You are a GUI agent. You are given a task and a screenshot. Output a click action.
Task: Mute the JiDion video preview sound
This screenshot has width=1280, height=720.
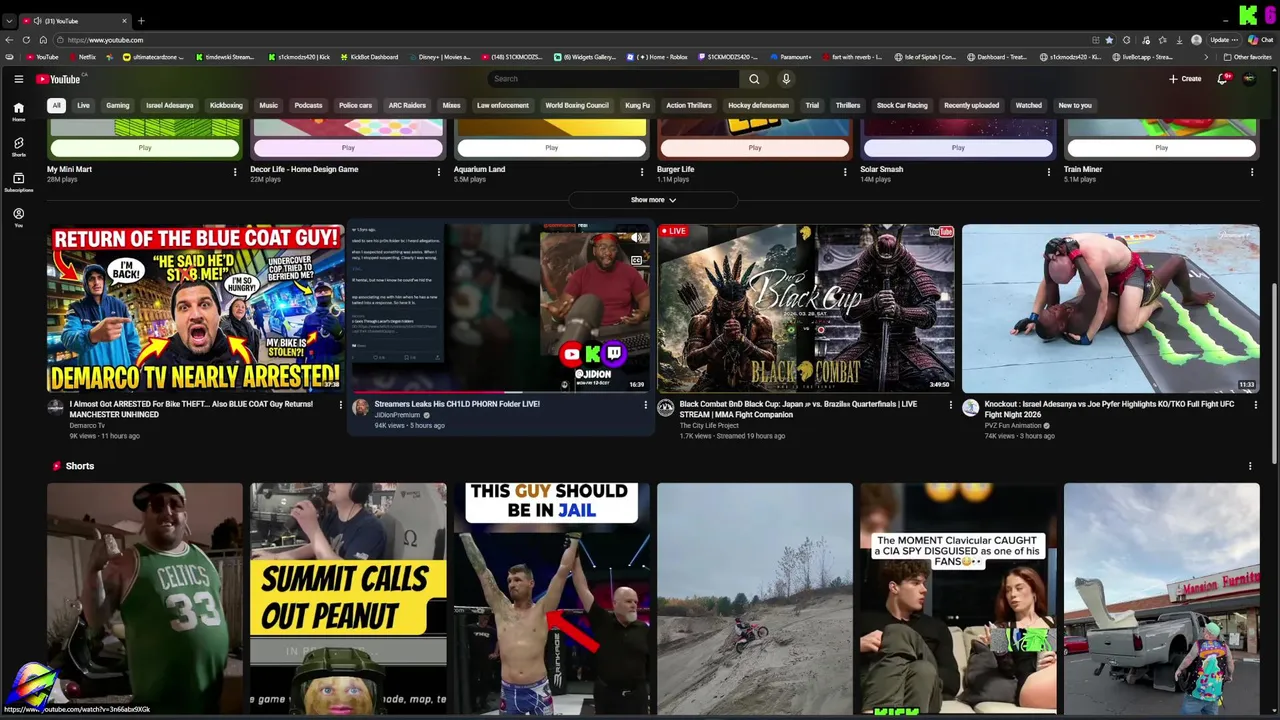(x=636, y=238)
